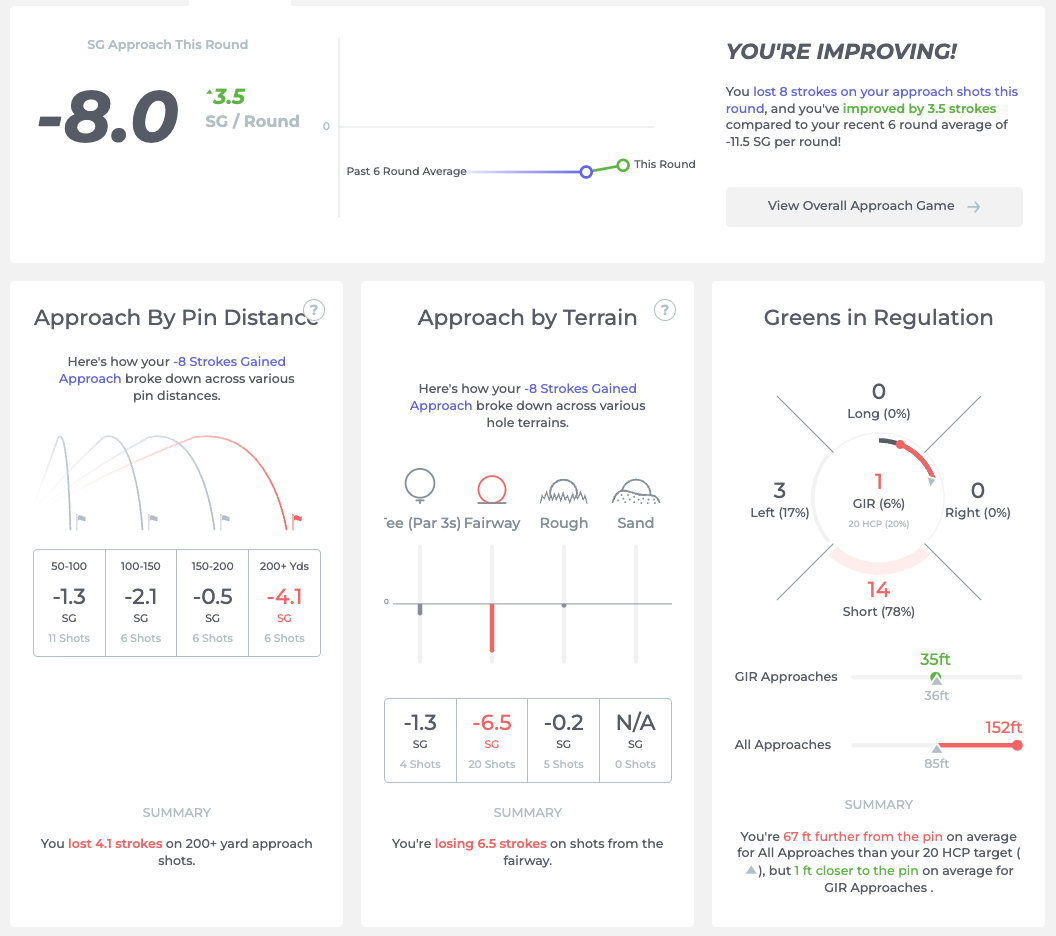Select the Tee (Par 3s) terrain icon
Viewport: 1056px width, 936px height.
pos(420,486)
